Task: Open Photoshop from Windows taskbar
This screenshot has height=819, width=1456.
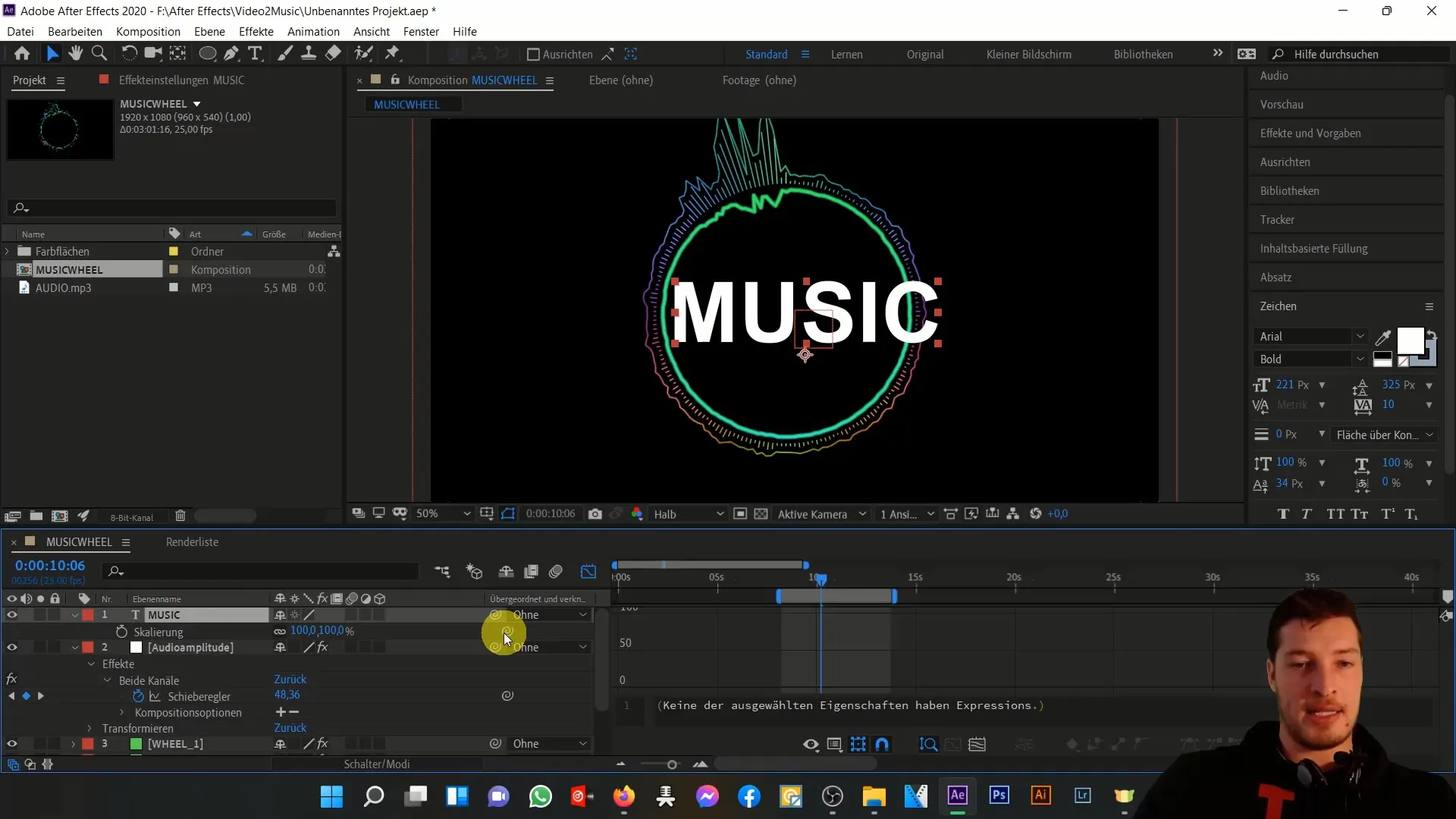Action: pos(999,795)
